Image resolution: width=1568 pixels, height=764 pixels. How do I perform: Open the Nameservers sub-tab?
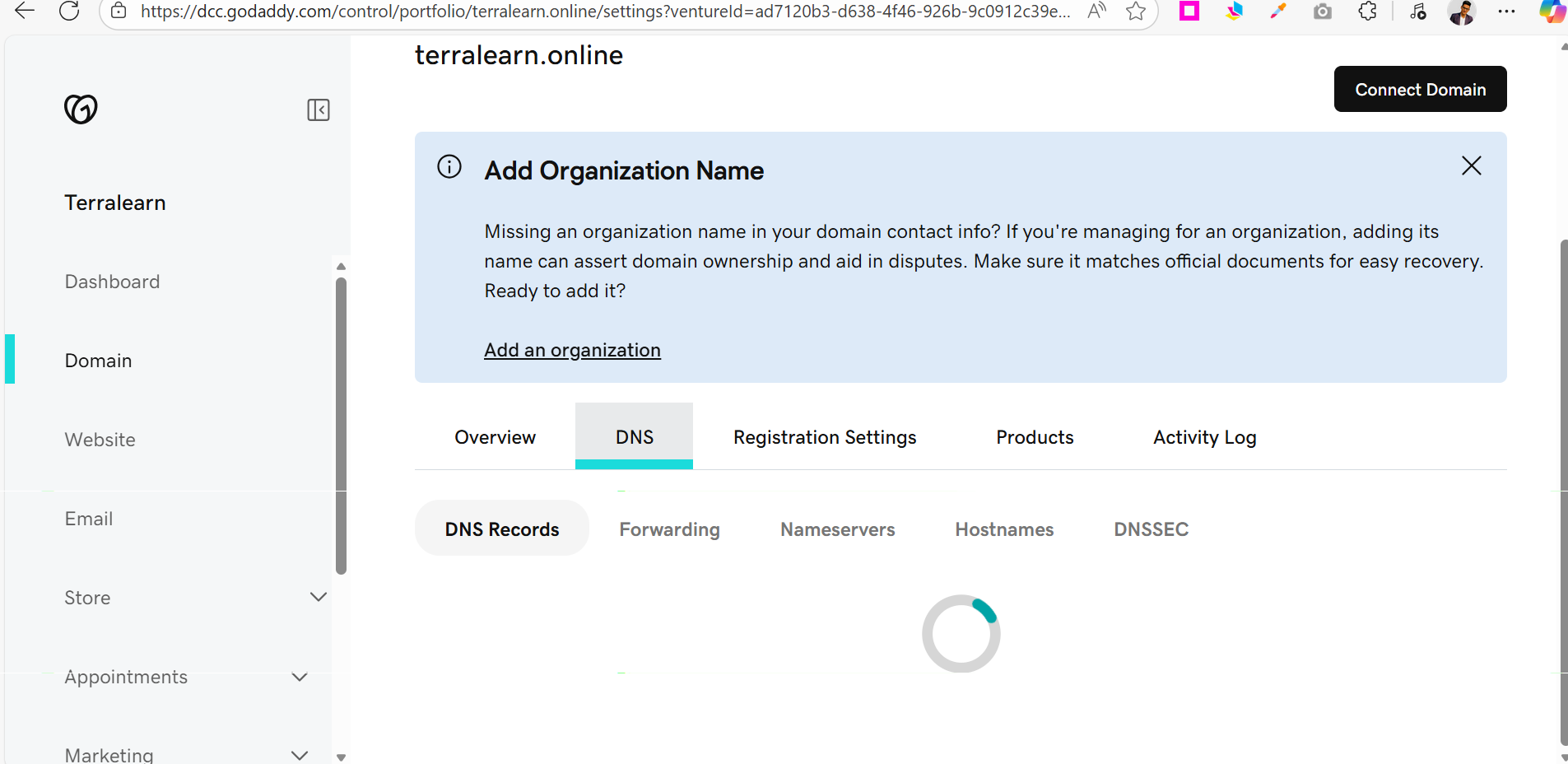[x=837, y=529]
